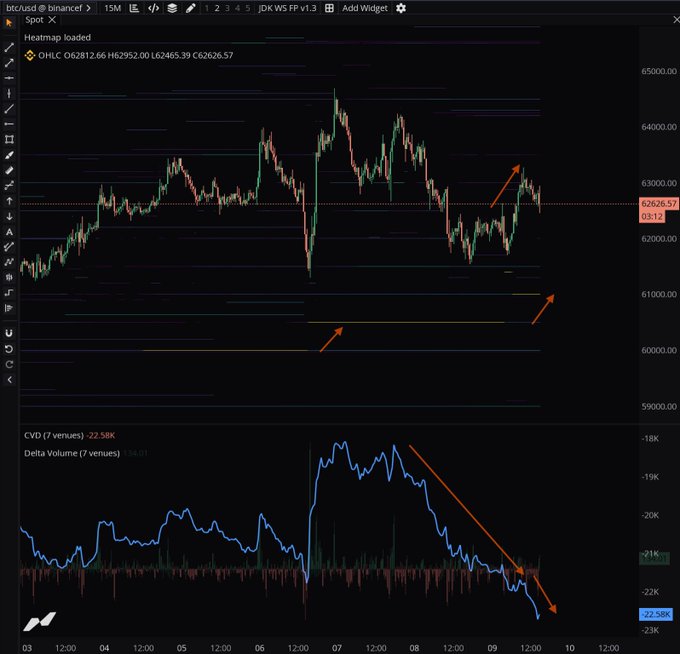Select the horizontal ray tool

(9, 124)
